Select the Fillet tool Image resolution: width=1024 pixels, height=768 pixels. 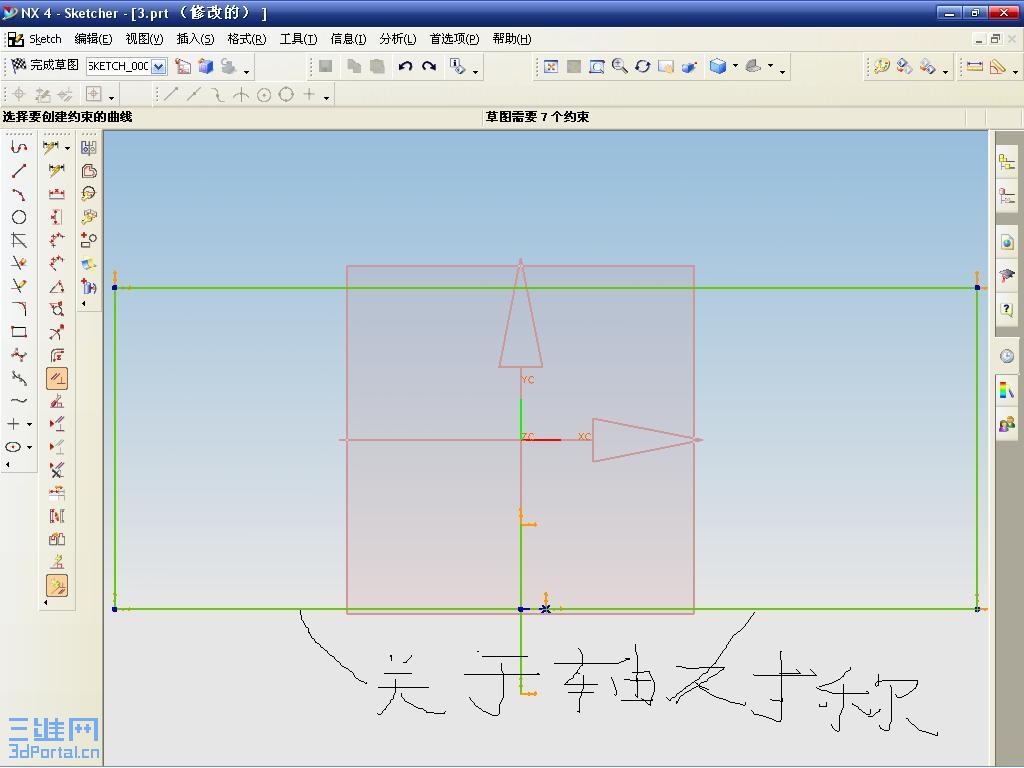click(x=19, y=309)
